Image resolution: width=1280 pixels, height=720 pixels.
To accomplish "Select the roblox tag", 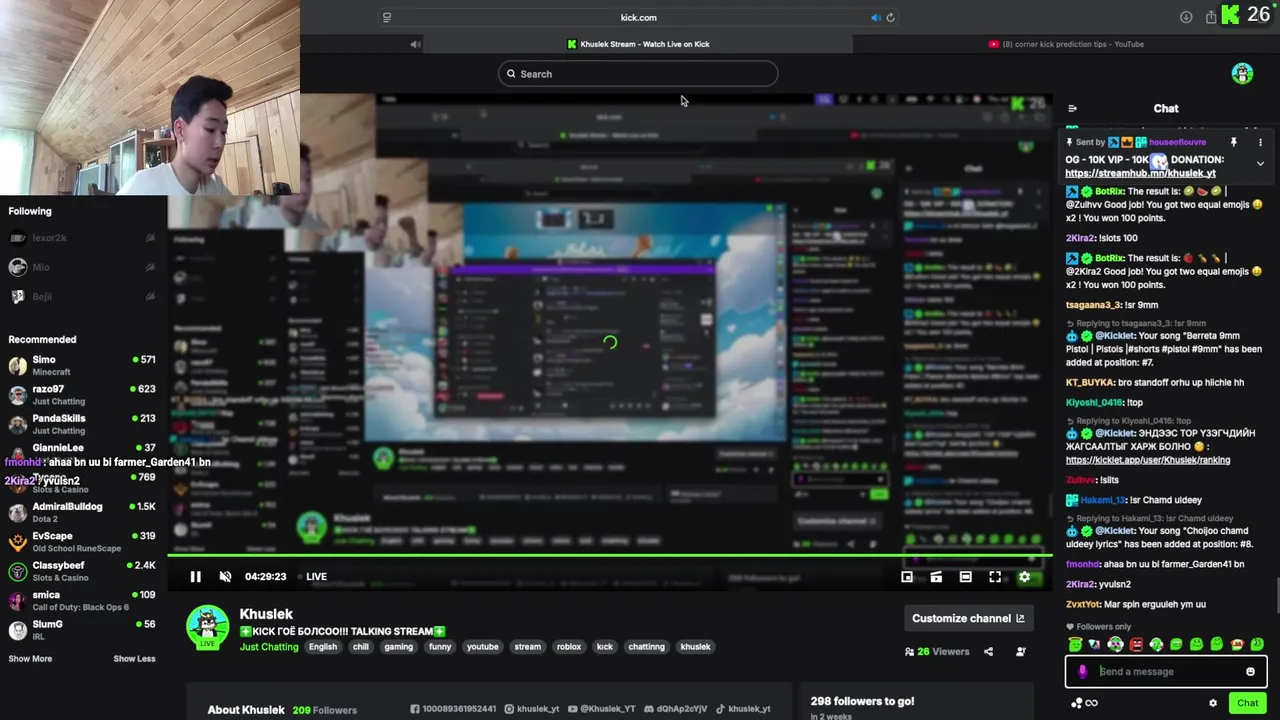I will pos(569,647).
